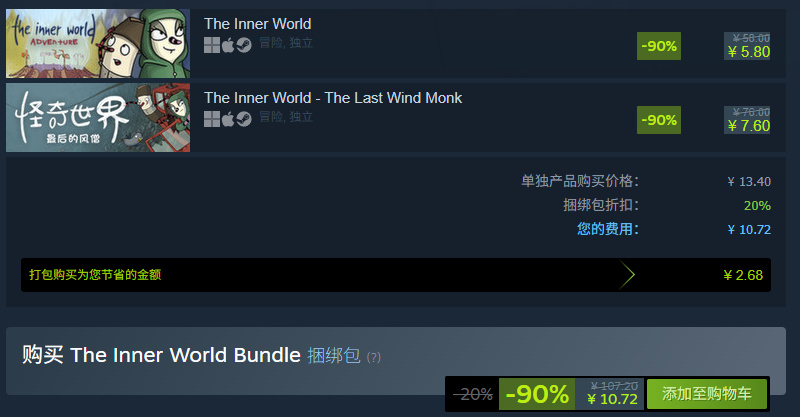The width and height of the screenshot is (800, 417).
Task: Click Apple macOS icon under The Inner World
Action: (x=228, y=45)
